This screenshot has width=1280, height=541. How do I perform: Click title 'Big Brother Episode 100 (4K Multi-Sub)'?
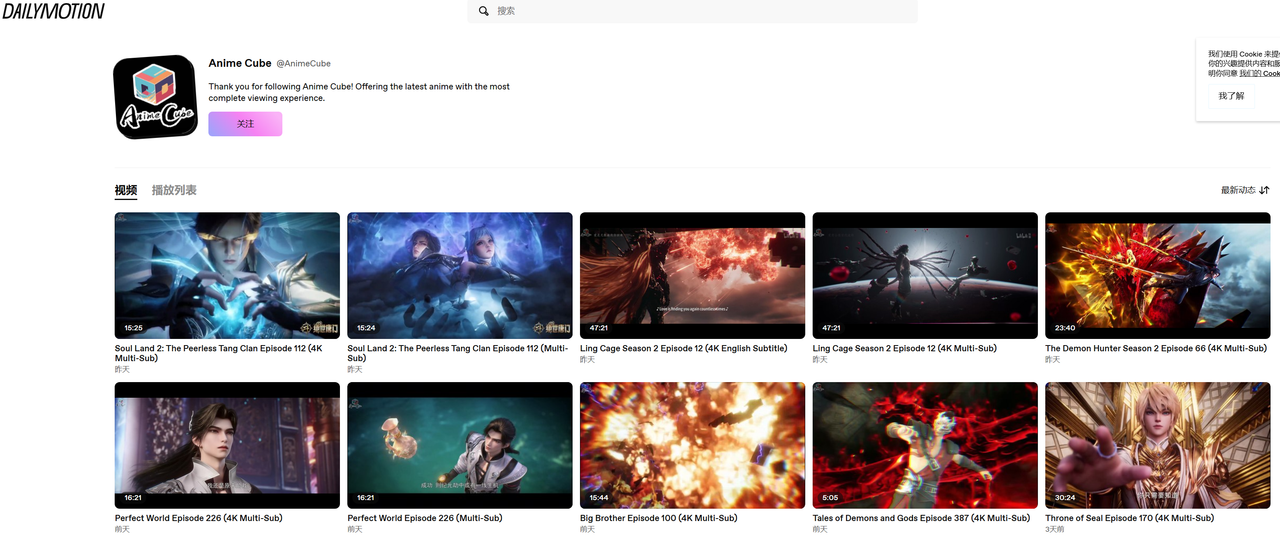point(658,518)
